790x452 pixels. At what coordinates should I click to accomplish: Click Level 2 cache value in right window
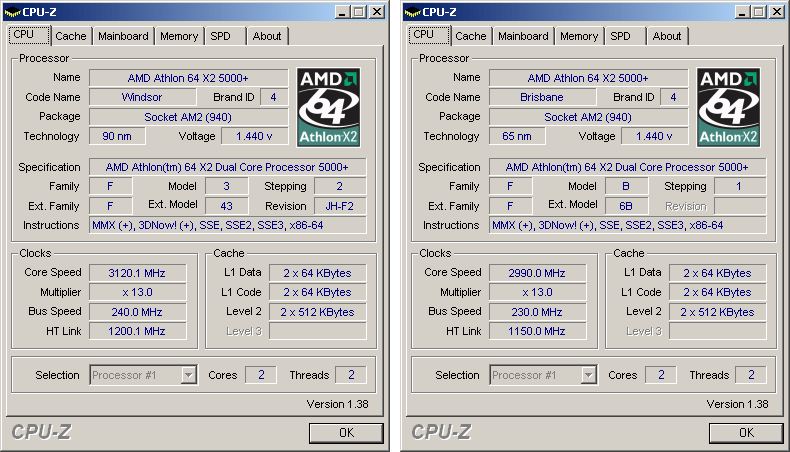pyautogui.click(x=717, y=312)
